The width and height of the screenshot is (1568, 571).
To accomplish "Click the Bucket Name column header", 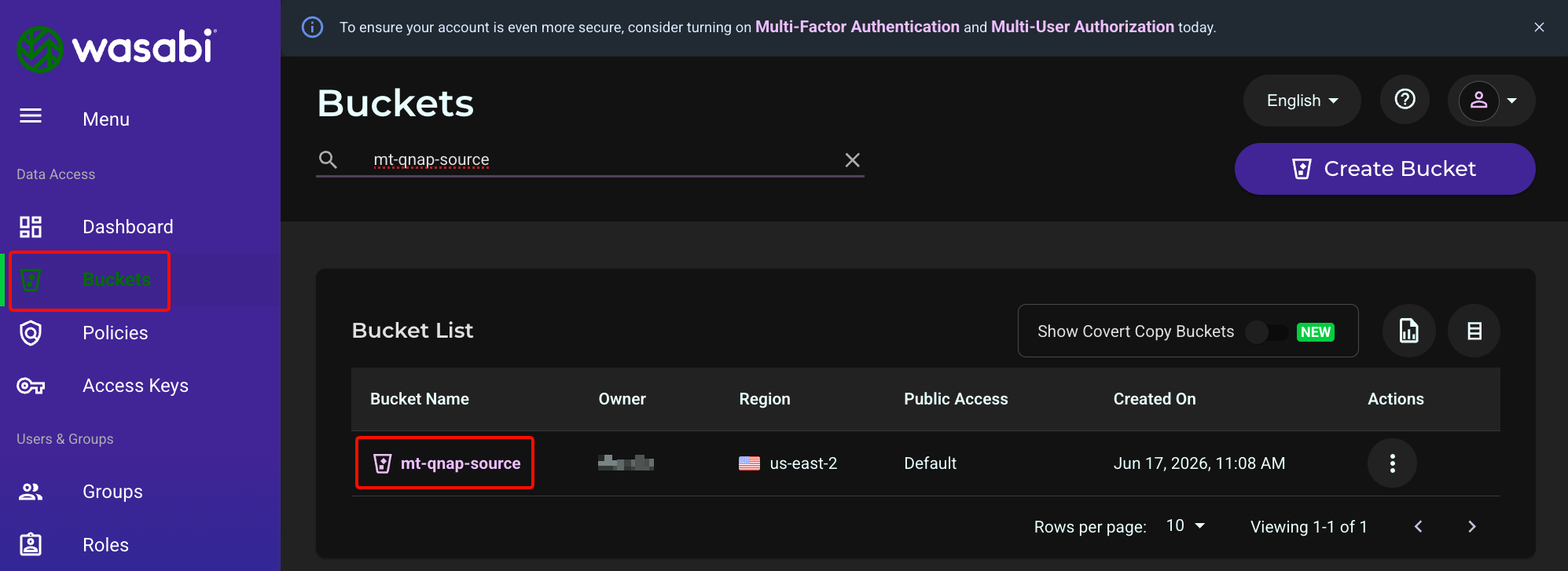I will 420,399.
